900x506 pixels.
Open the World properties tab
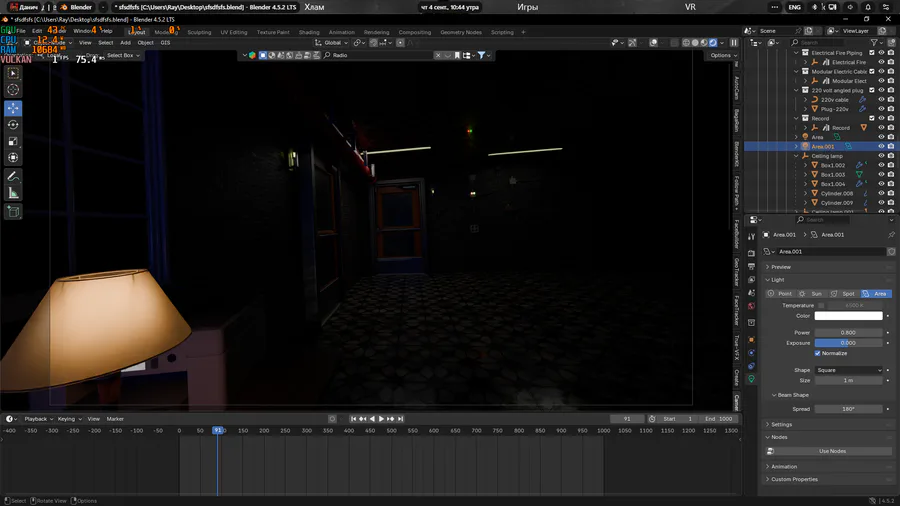pos(751,306)
